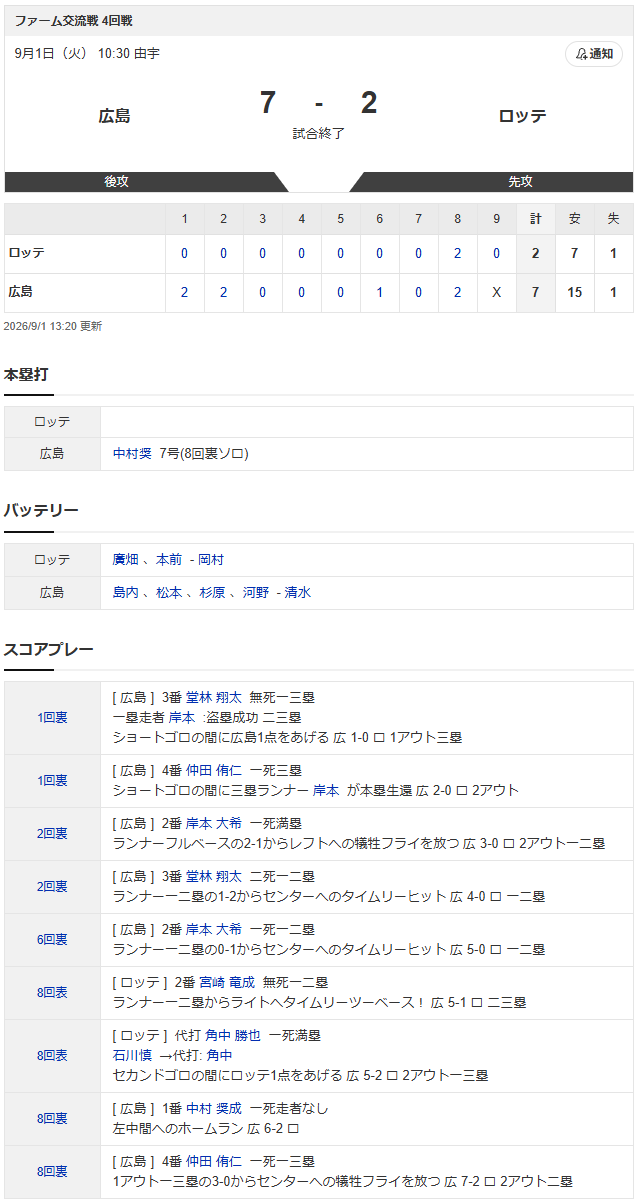This screenshot has height=1201, width=637.
Task: Open 2回裏 label of 堂林 翔太 timely hit
Action: click(x=53, y=887)
